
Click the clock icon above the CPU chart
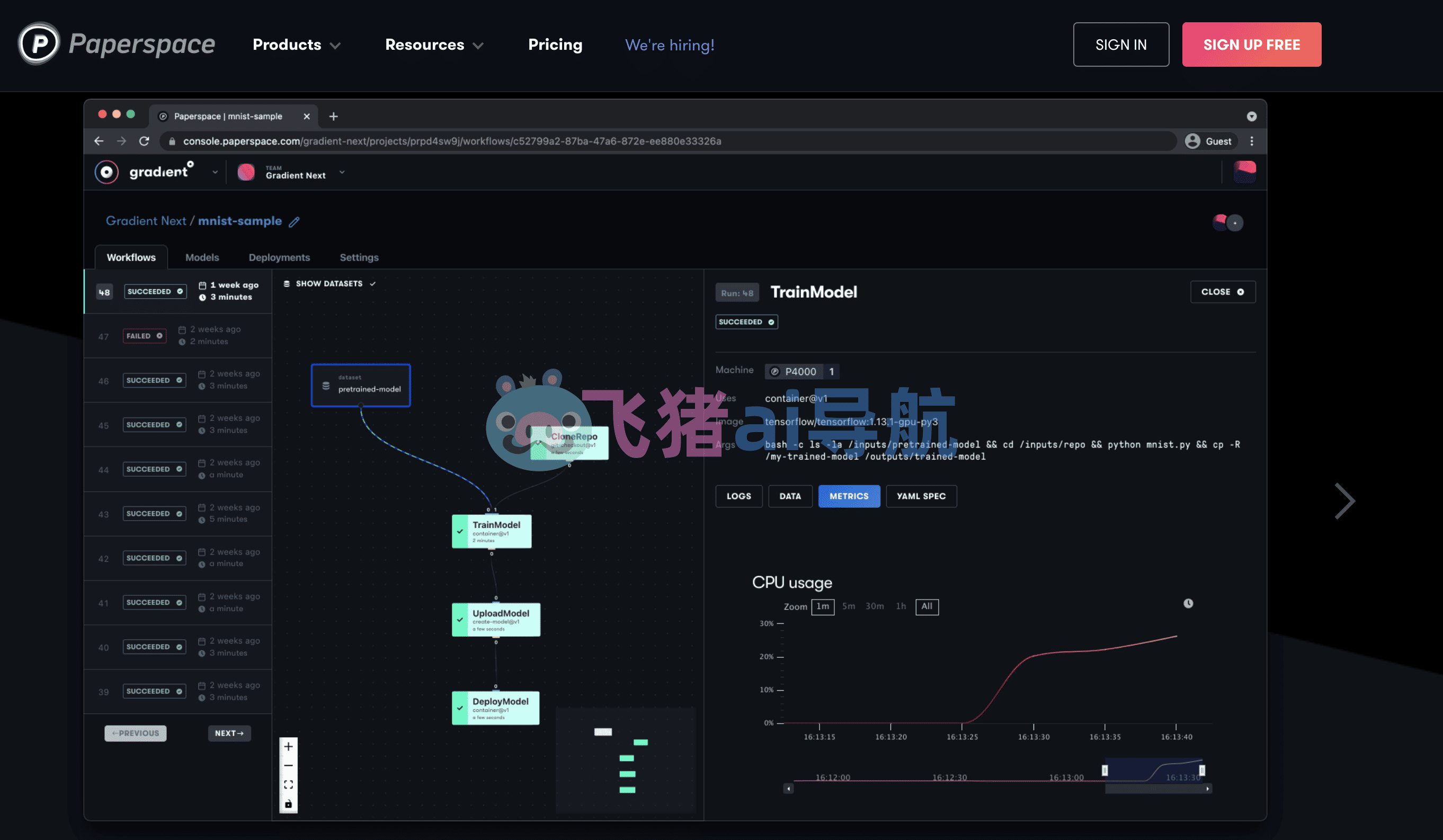tap(1188, 603)
